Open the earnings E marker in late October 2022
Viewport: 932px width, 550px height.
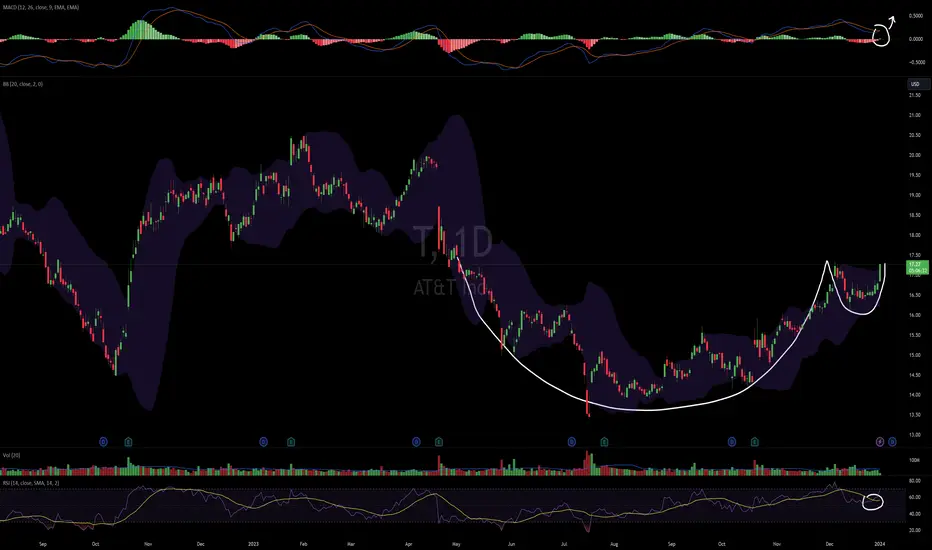pyautogui.click(x=128, y=442)
